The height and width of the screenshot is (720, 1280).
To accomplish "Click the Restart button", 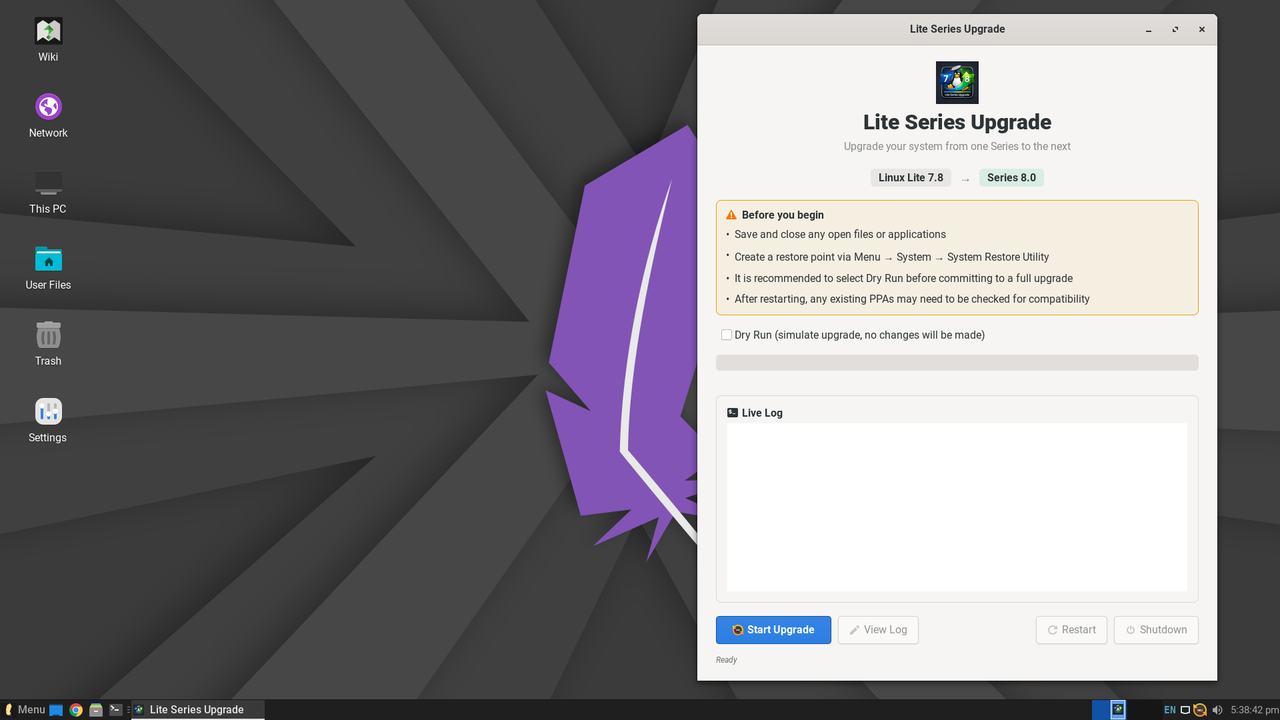I will tap(1071, 630).
